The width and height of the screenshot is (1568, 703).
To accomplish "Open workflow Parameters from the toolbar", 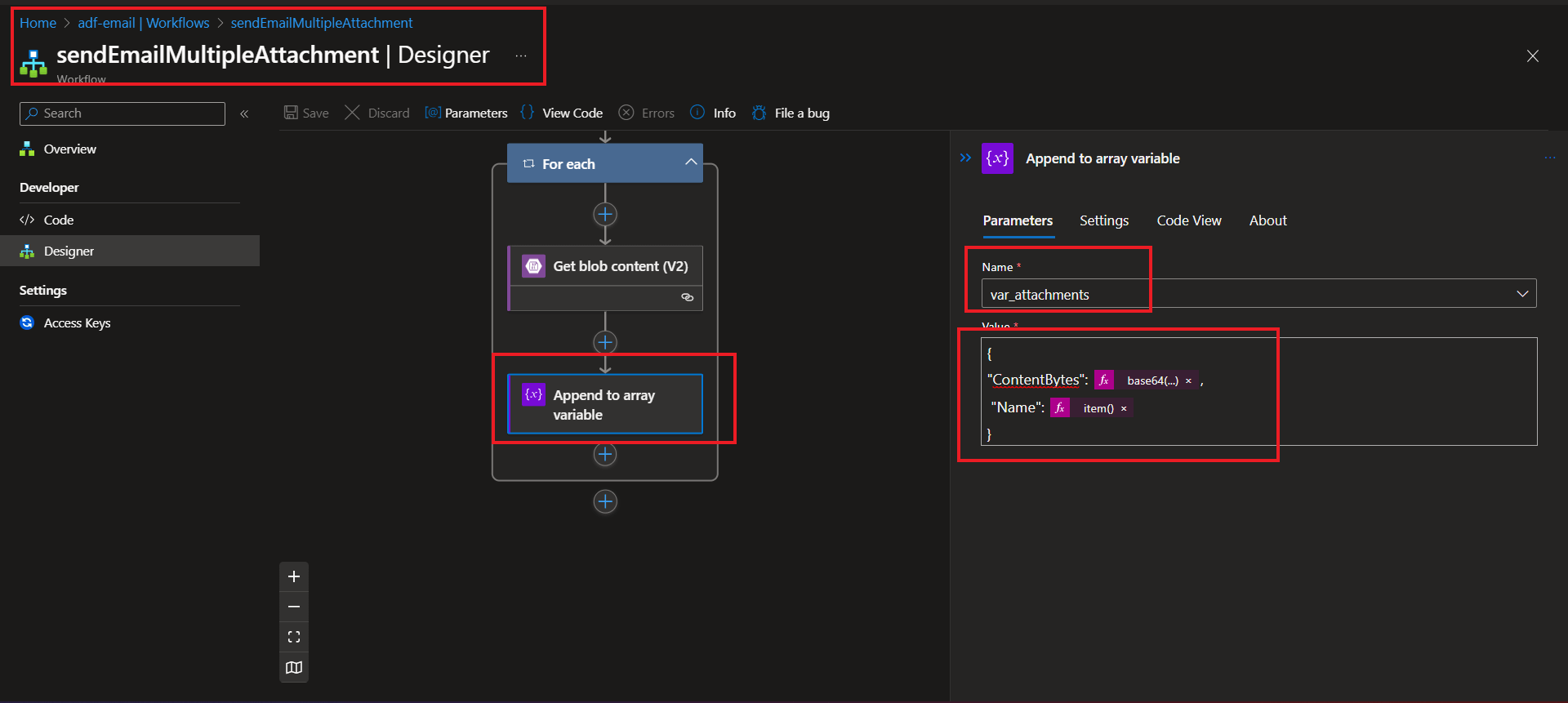I will pos(476,113).
